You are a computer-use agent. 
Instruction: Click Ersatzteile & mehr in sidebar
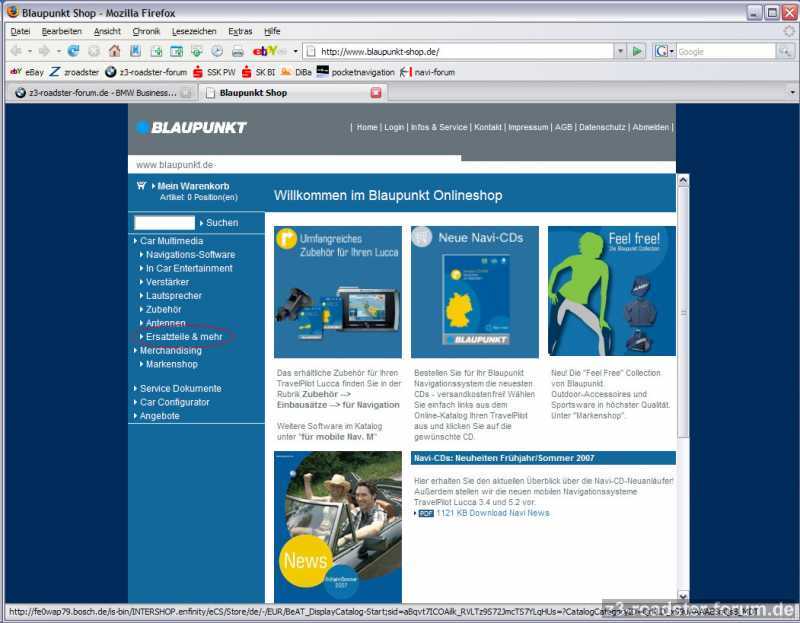(x=184, y=337)
